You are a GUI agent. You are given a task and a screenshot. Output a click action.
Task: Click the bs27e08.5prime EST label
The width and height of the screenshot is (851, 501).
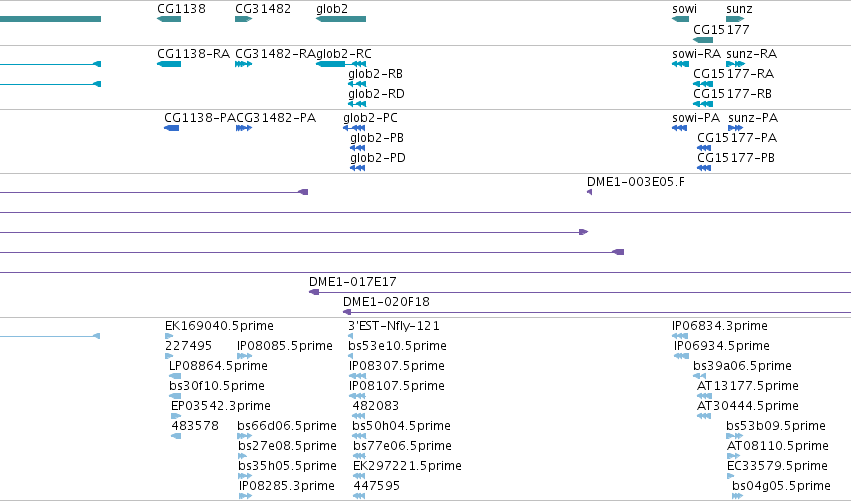[x=288, y=446]
